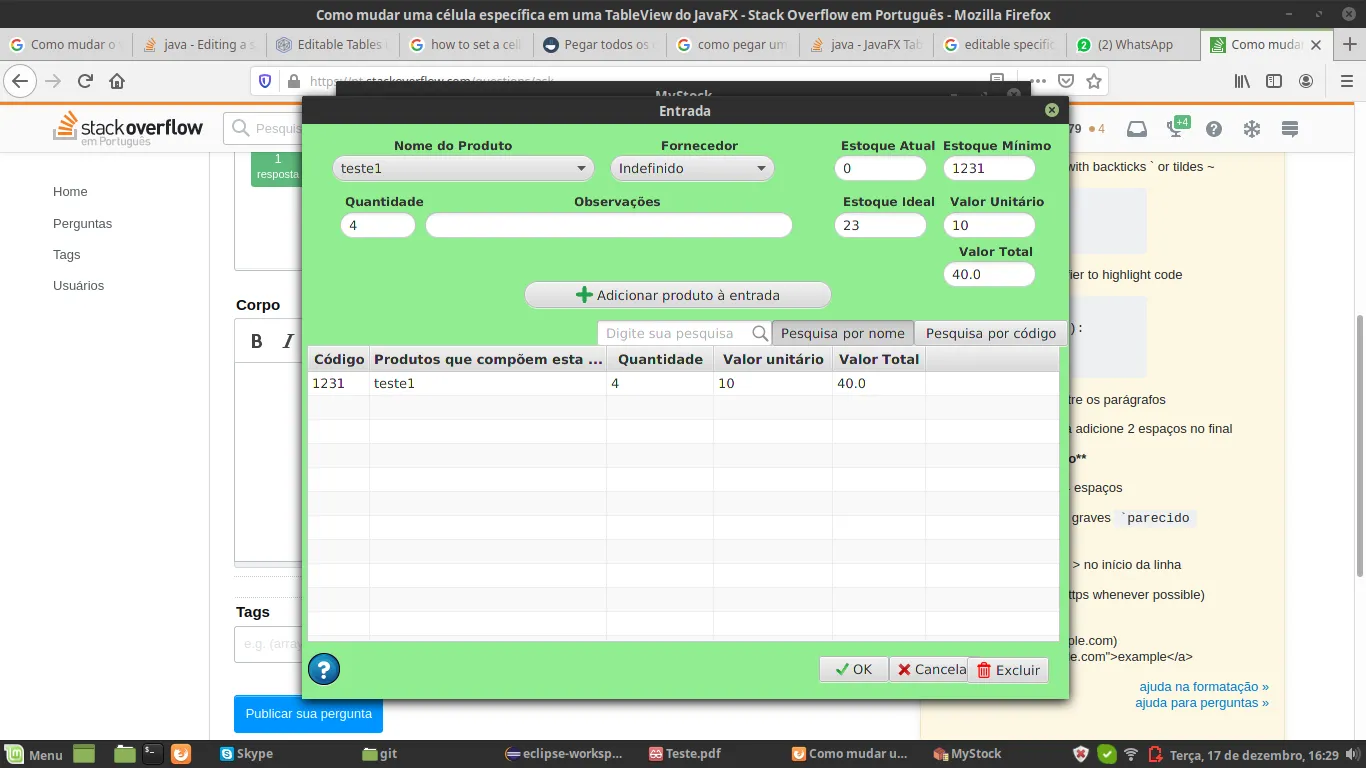The width and height of the screenshot is (1366, 768).
Task: Click the Observações input field
Action: [x=609, y=225]
